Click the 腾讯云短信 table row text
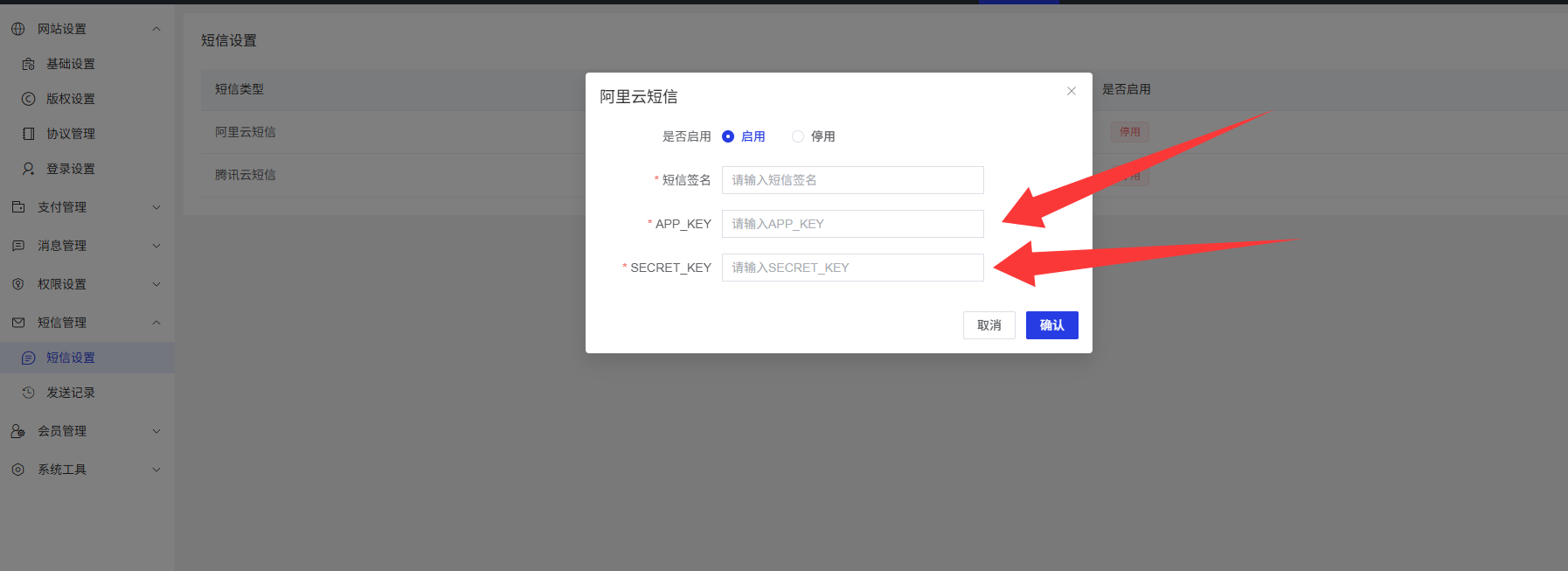The height and width of the screenshot is (571, 1568). tap(246, 175)
